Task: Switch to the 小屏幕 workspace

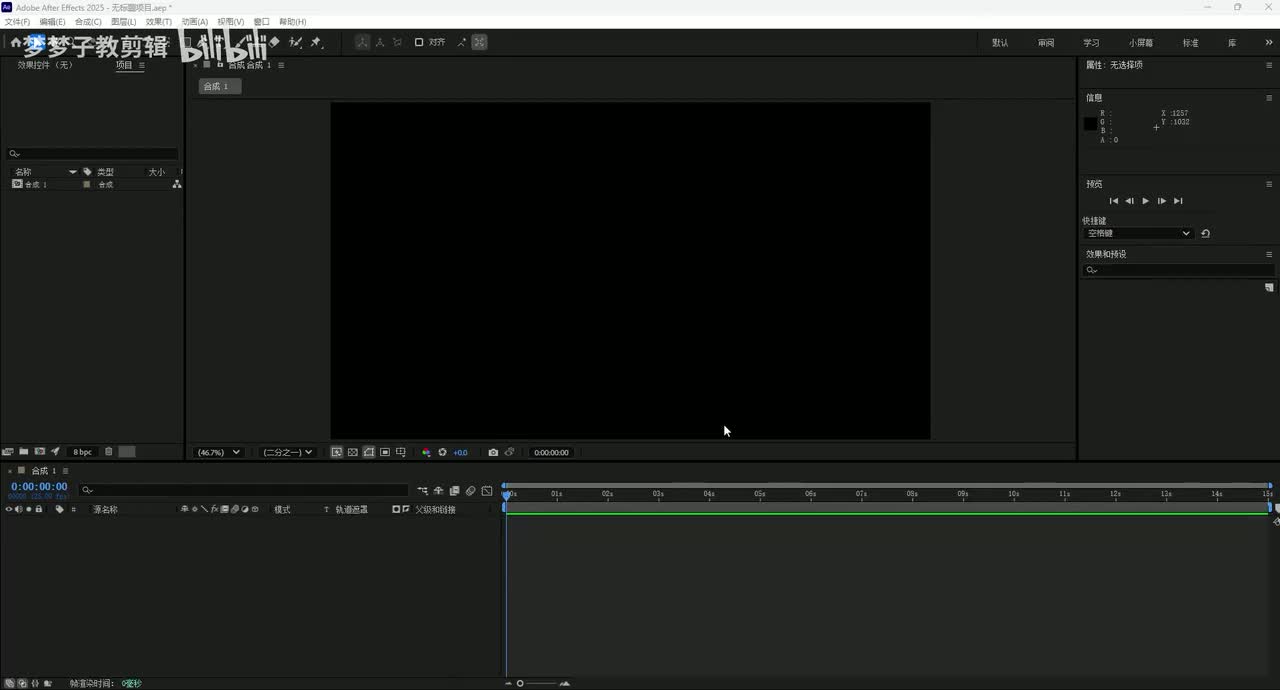Action: (x=1141, y=43)
